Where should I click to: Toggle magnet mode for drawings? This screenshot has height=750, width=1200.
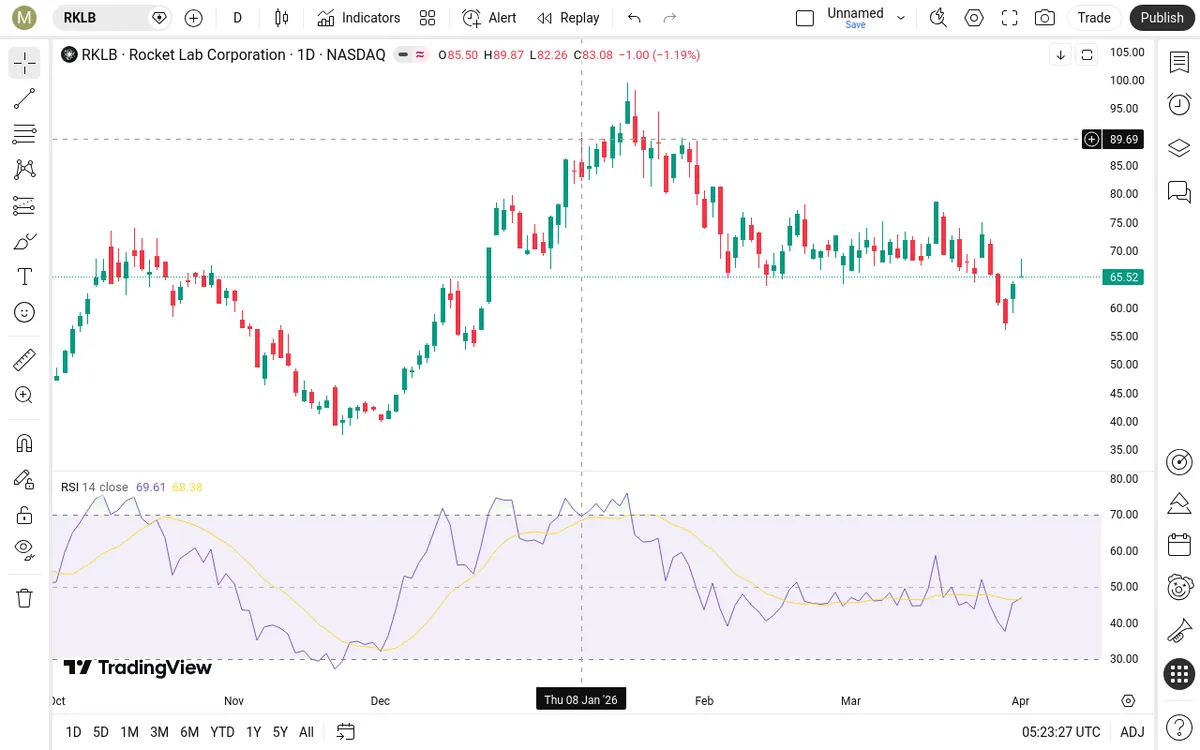tap(25, 443)
